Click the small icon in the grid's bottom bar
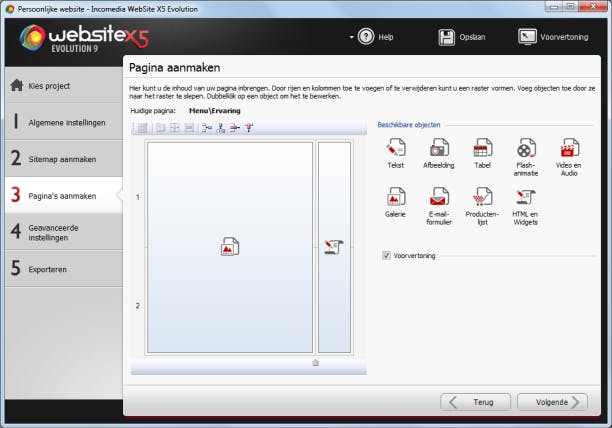The height and width of the screenshot is (428, 612). [315, 363]
